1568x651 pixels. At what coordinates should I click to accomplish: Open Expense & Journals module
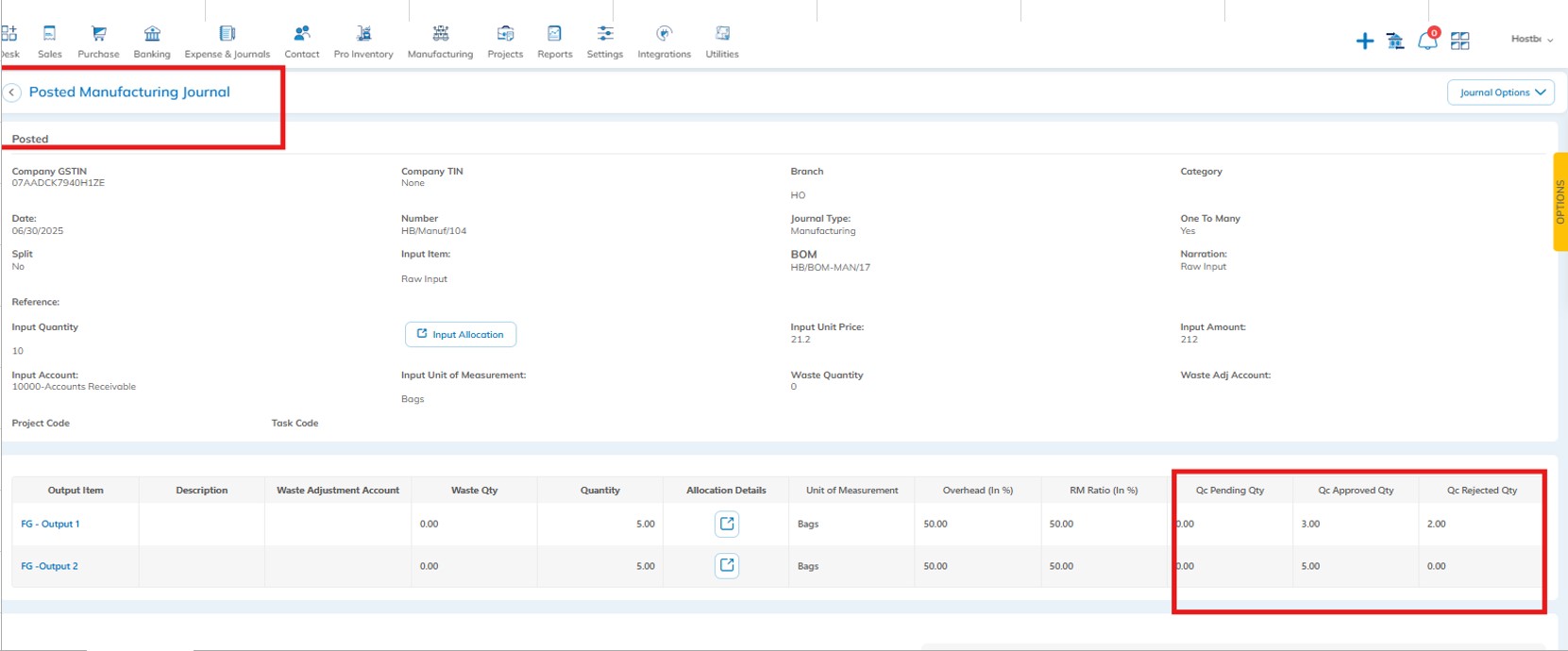click(228, 42)
